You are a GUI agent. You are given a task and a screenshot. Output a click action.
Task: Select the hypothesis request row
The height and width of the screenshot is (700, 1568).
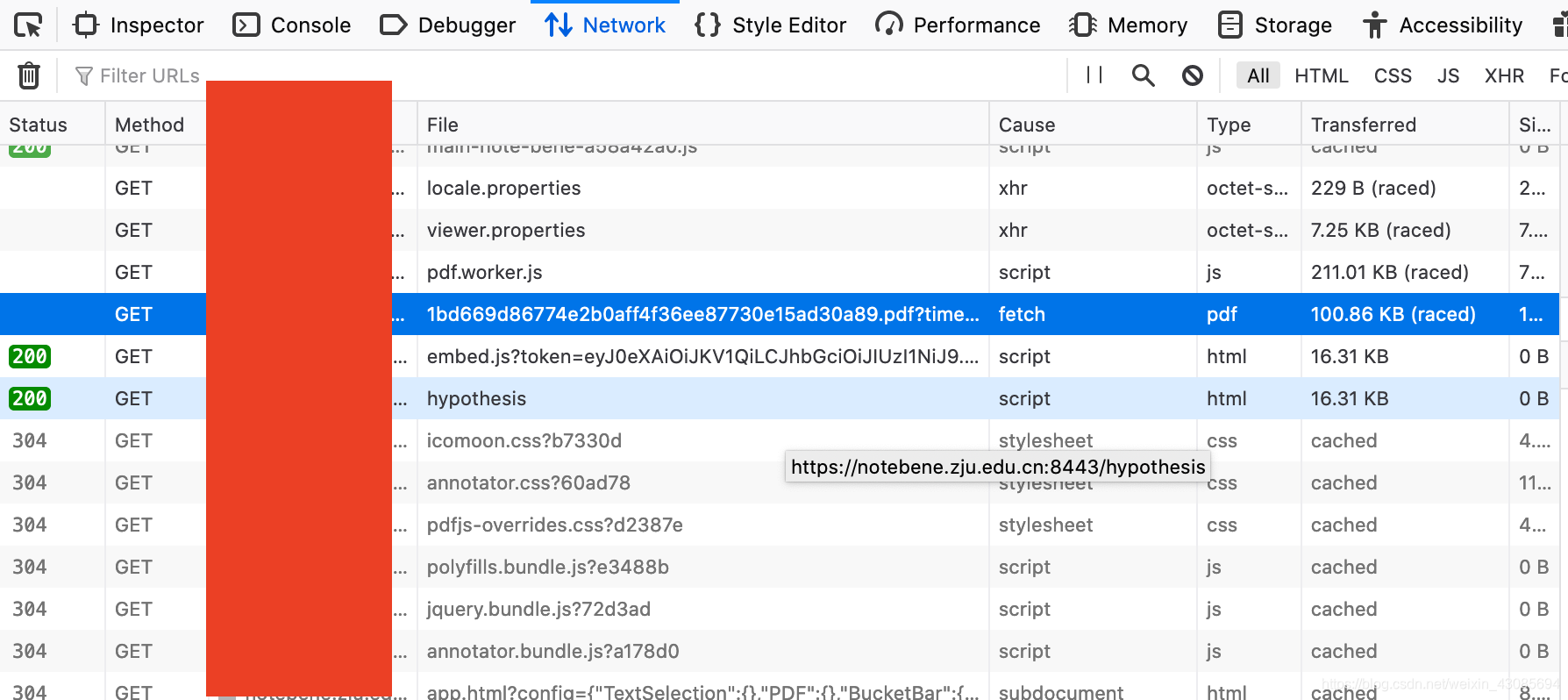click(780, 398)
